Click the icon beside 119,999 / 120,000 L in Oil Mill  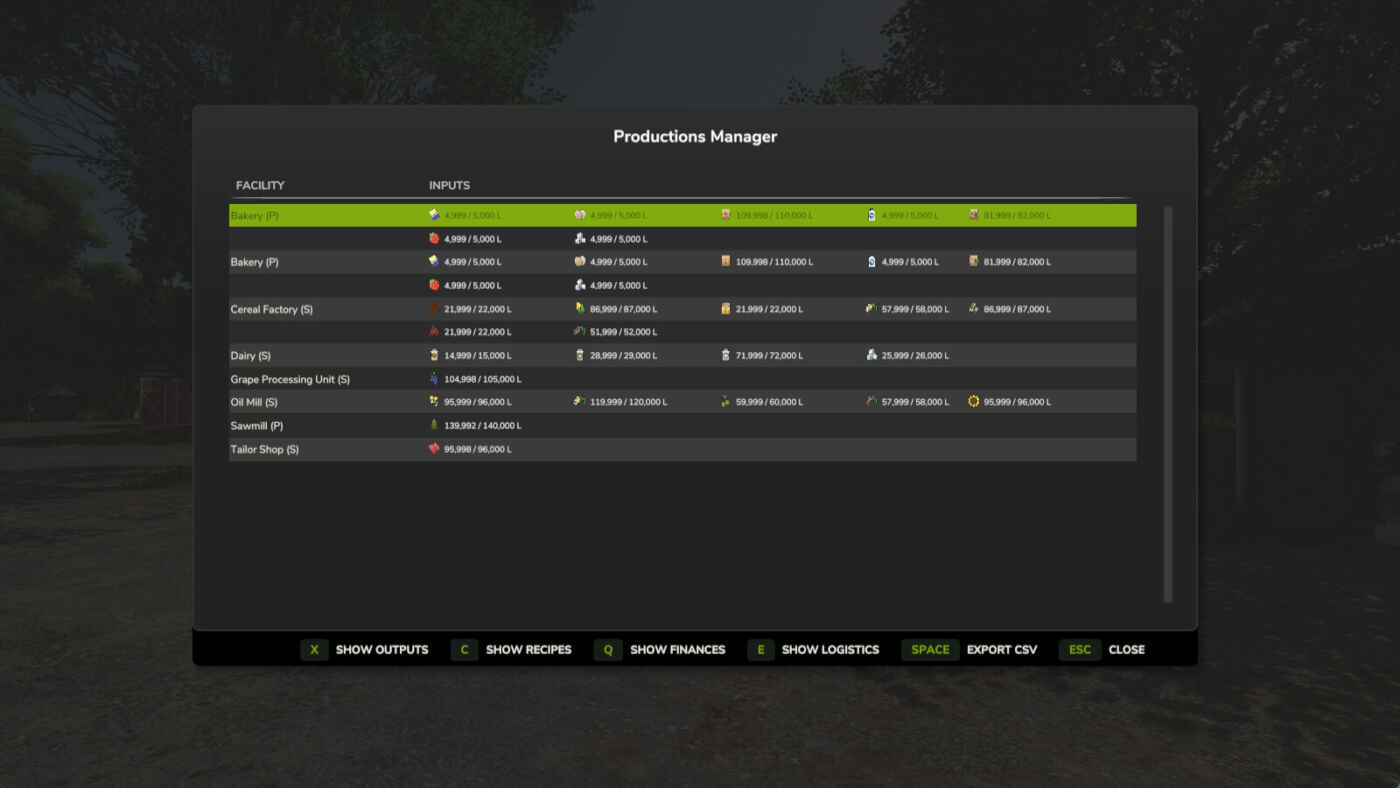coord(579,402)
